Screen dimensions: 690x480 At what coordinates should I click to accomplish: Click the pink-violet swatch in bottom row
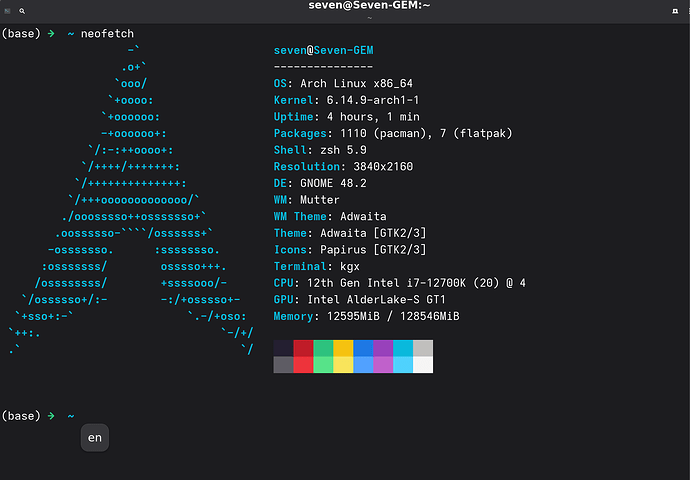(383, 365)
